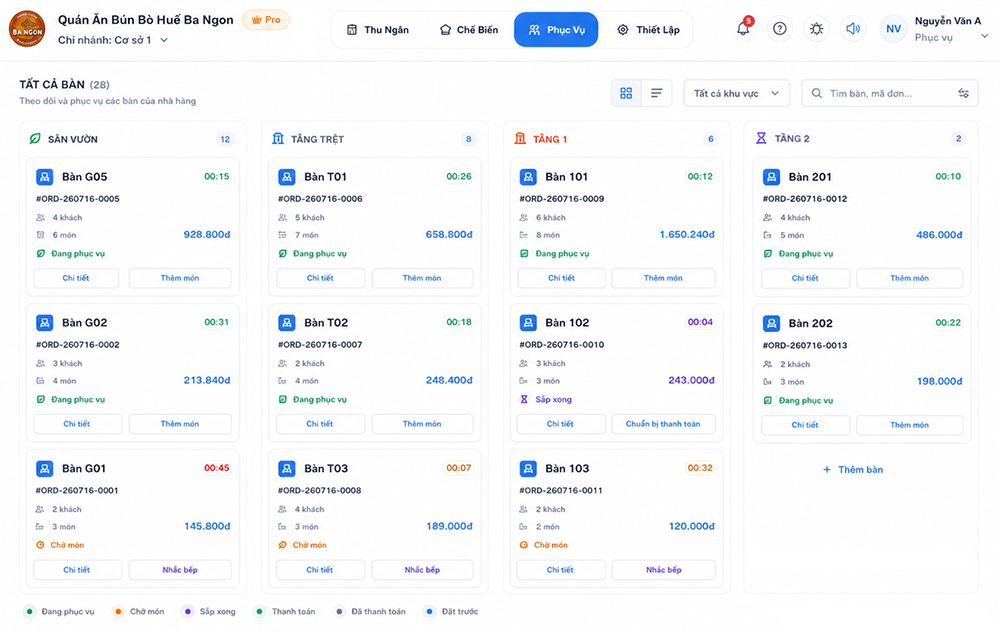The image size is (1000, 633).
Task: Click the Chờ món legend dot
Action: click(x=118, y=611)
